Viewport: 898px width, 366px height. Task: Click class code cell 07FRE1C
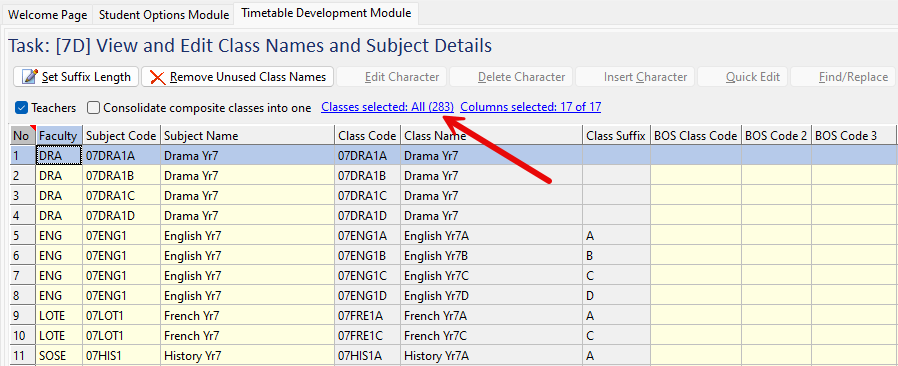(368, 336)
